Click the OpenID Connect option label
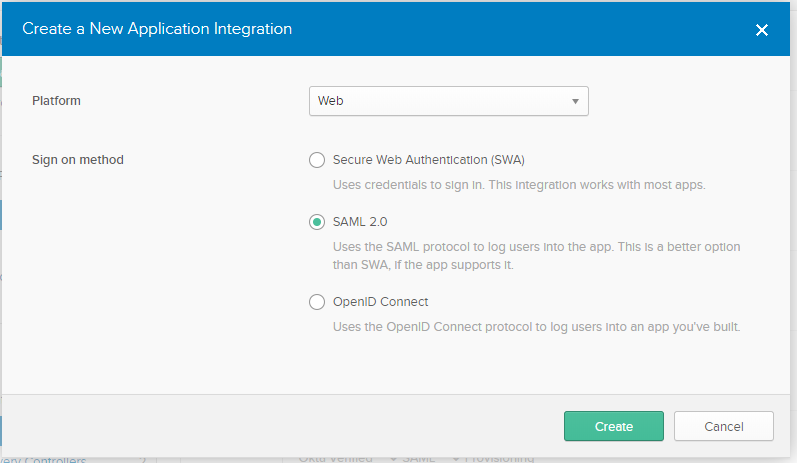The width and height of the screenshot is (797, 463). point(380,302)
